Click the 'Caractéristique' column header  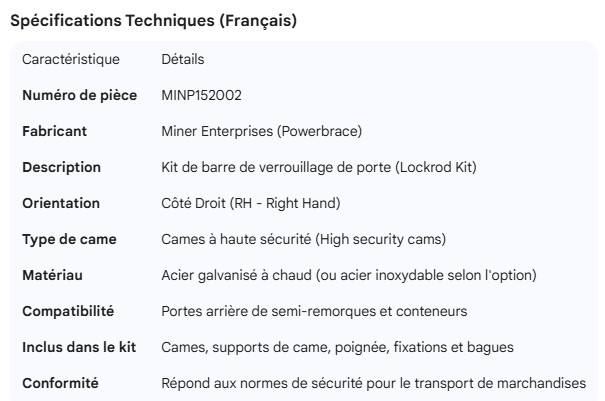click(x=70, y=60)
